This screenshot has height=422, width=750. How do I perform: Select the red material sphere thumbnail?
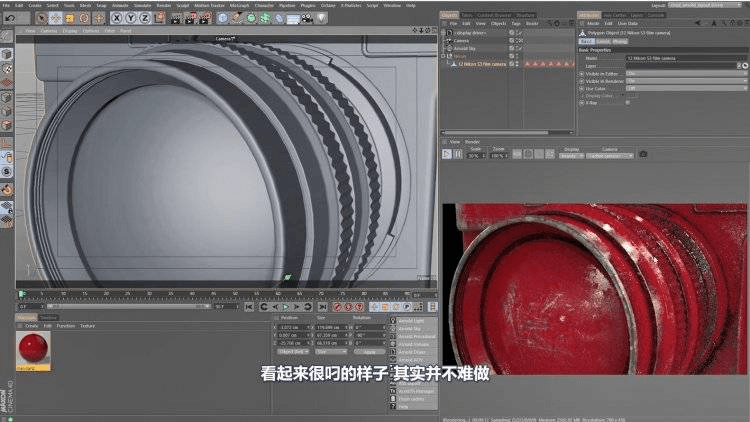click(33, 349)
